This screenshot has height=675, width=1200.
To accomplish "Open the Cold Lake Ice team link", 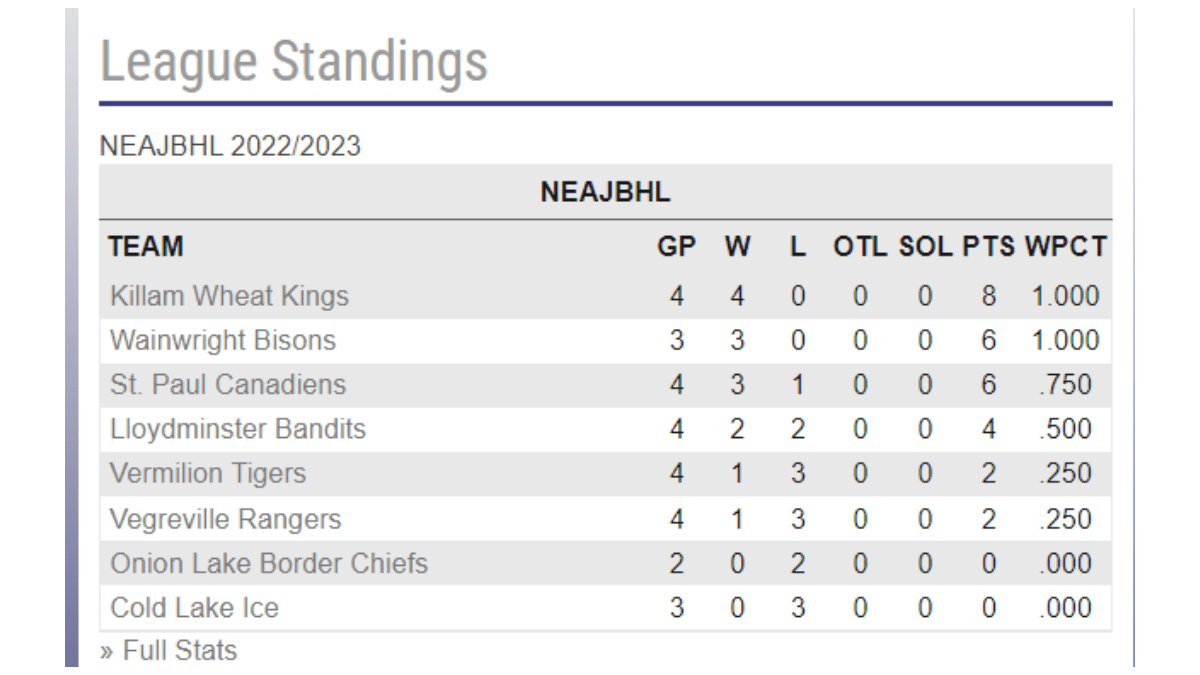I will (x=194, y=608).
